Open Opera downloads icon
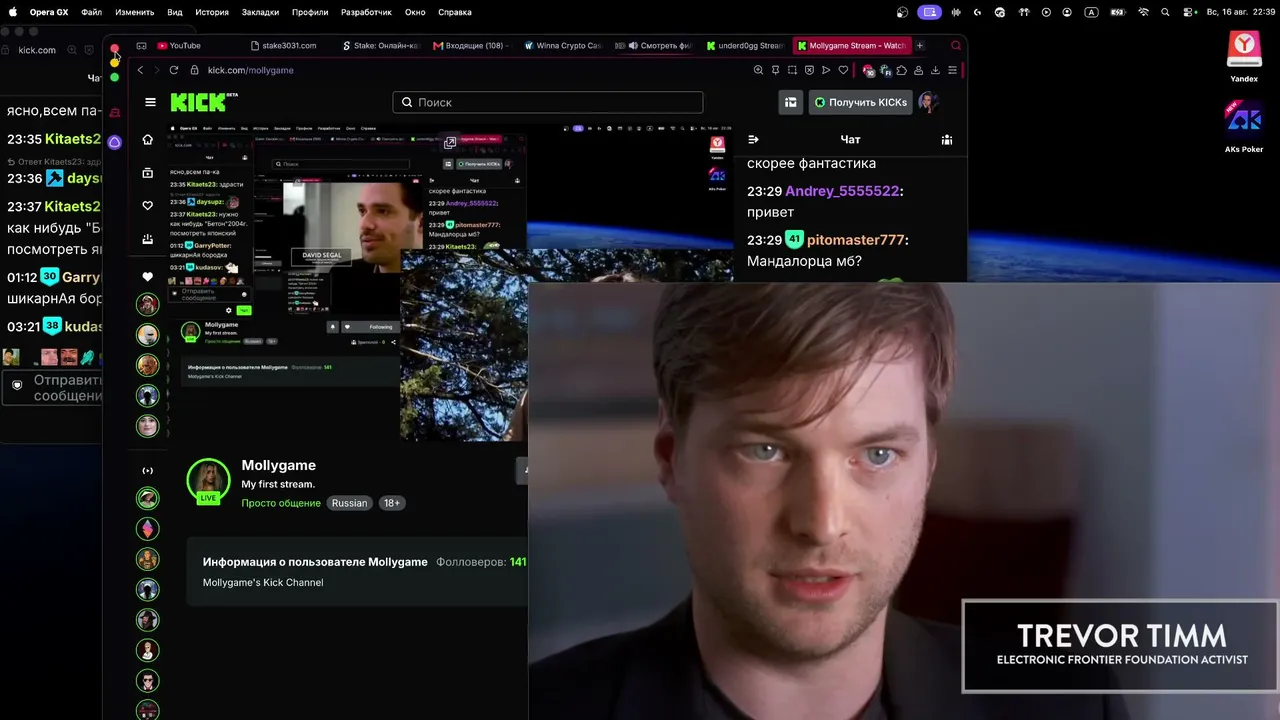The image size is (1280, 720). [x=935, y=70]
